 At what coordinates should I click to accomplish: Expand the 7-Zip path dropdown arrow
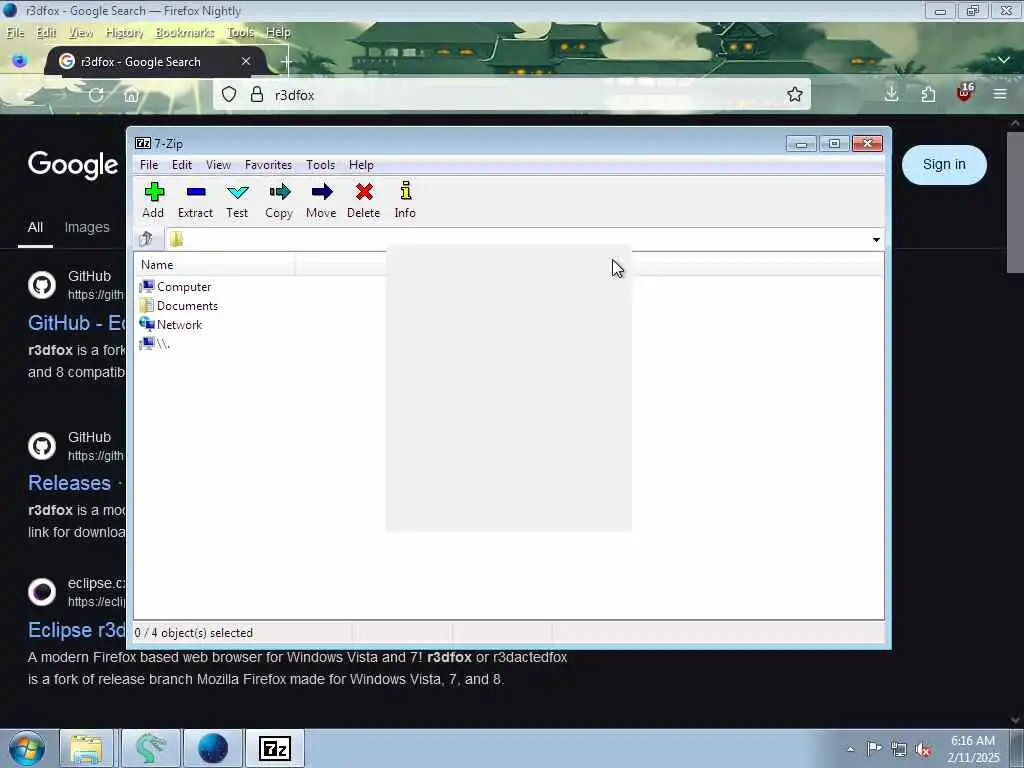tap(876, 240)
